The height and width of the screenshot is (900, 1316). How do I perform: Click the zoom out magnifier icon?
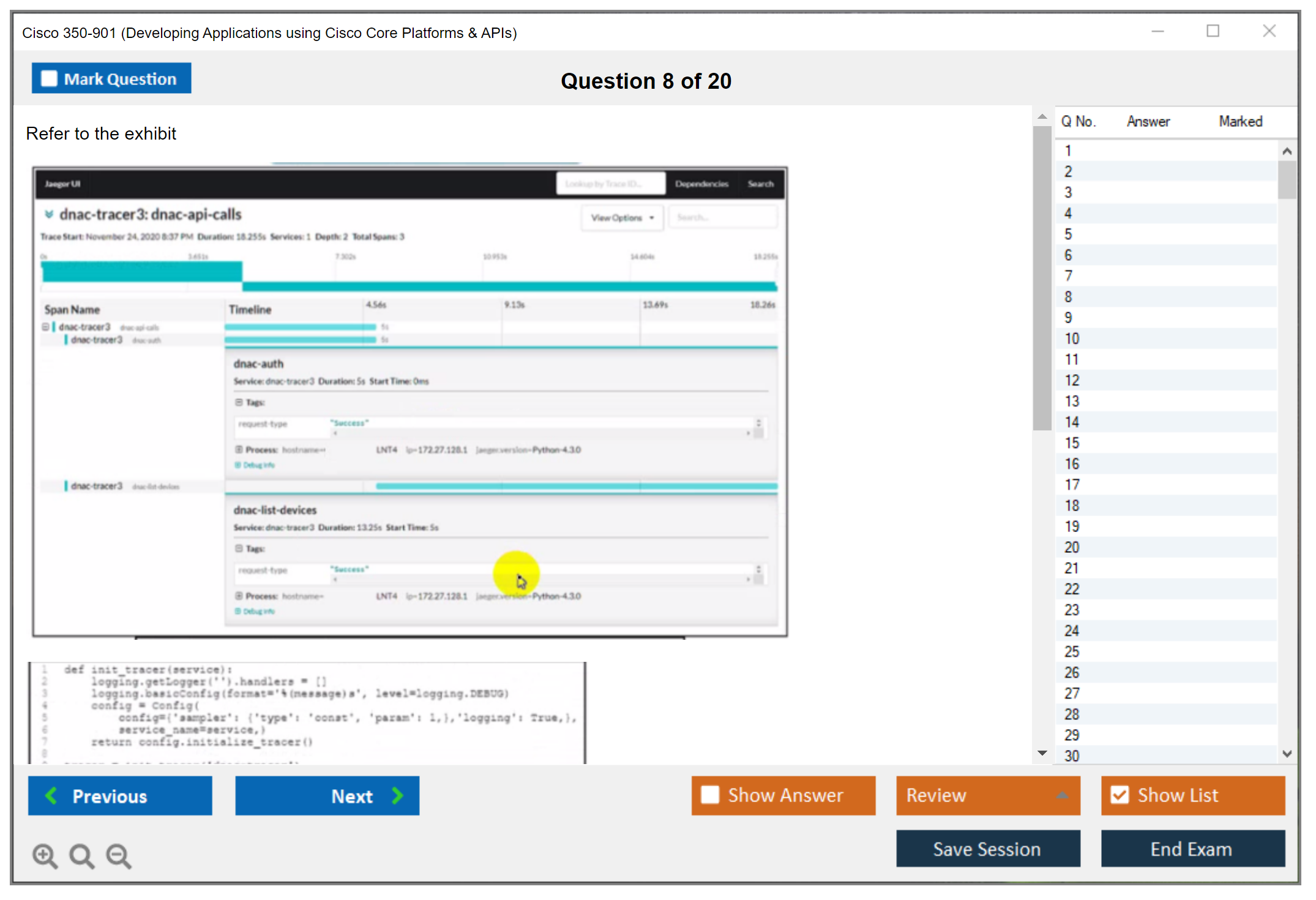(119, 855)
